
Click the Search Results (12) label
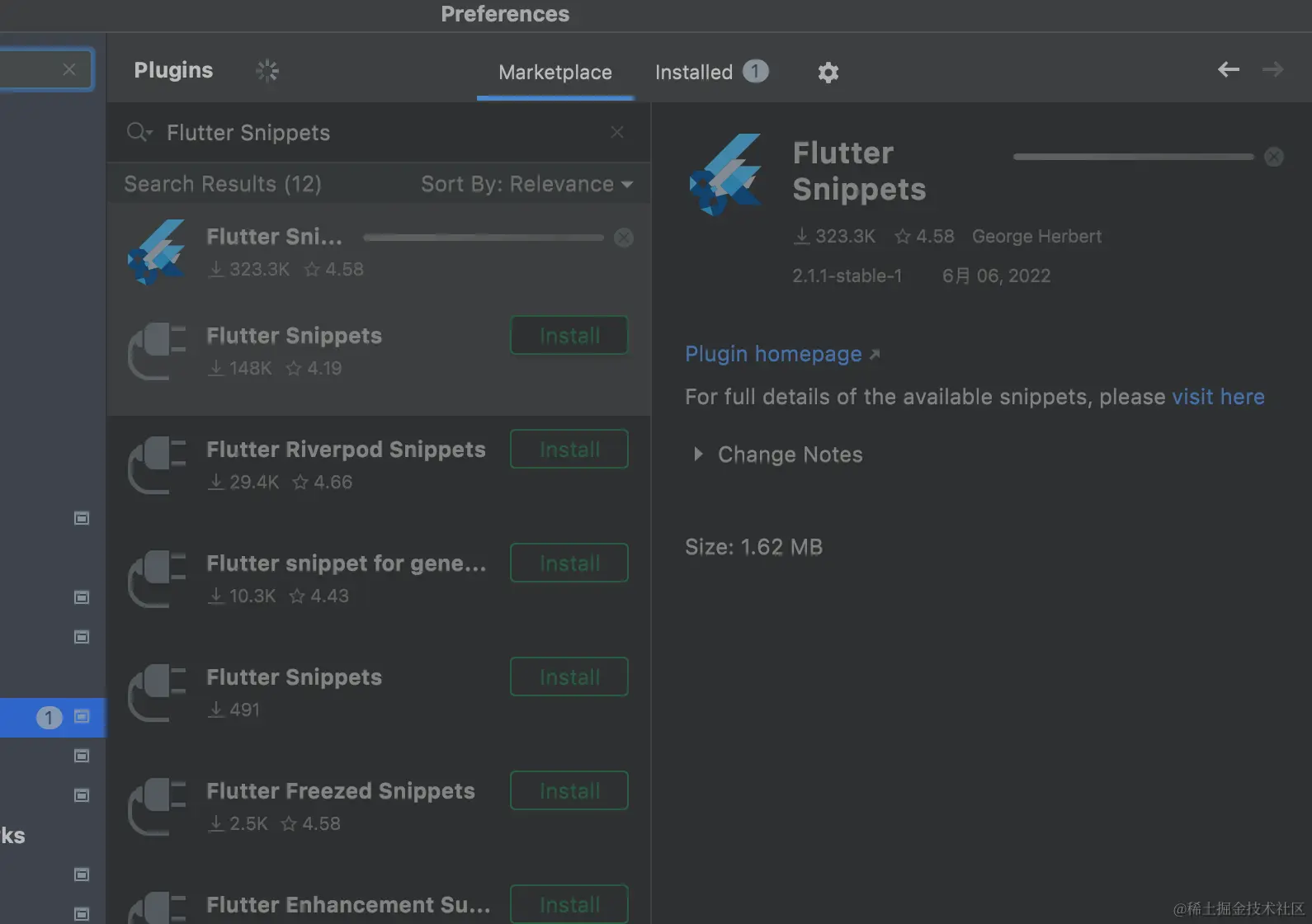point(223,184)
